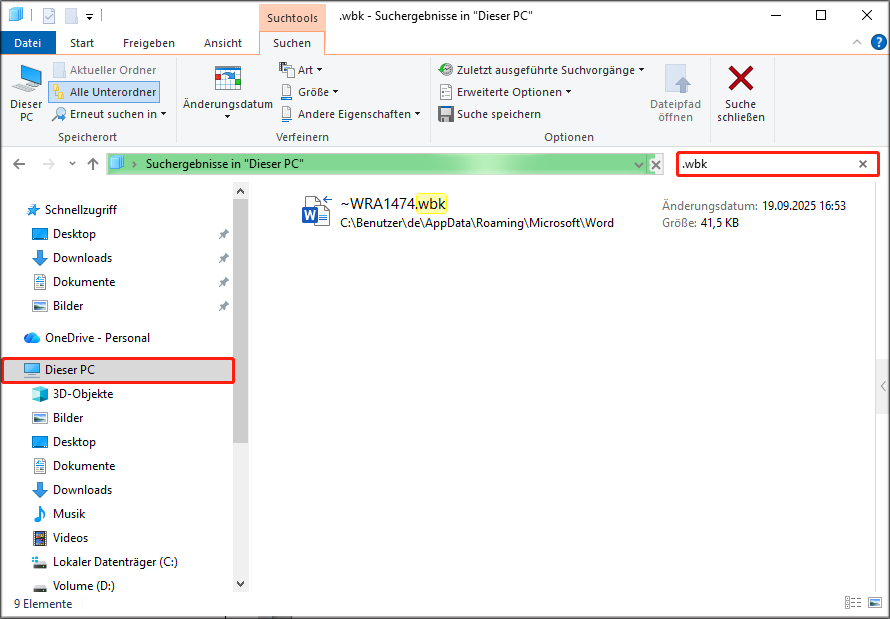Go forward with the right arrow
Viewport: 890px width, 619px height.
tap(49, 164)
